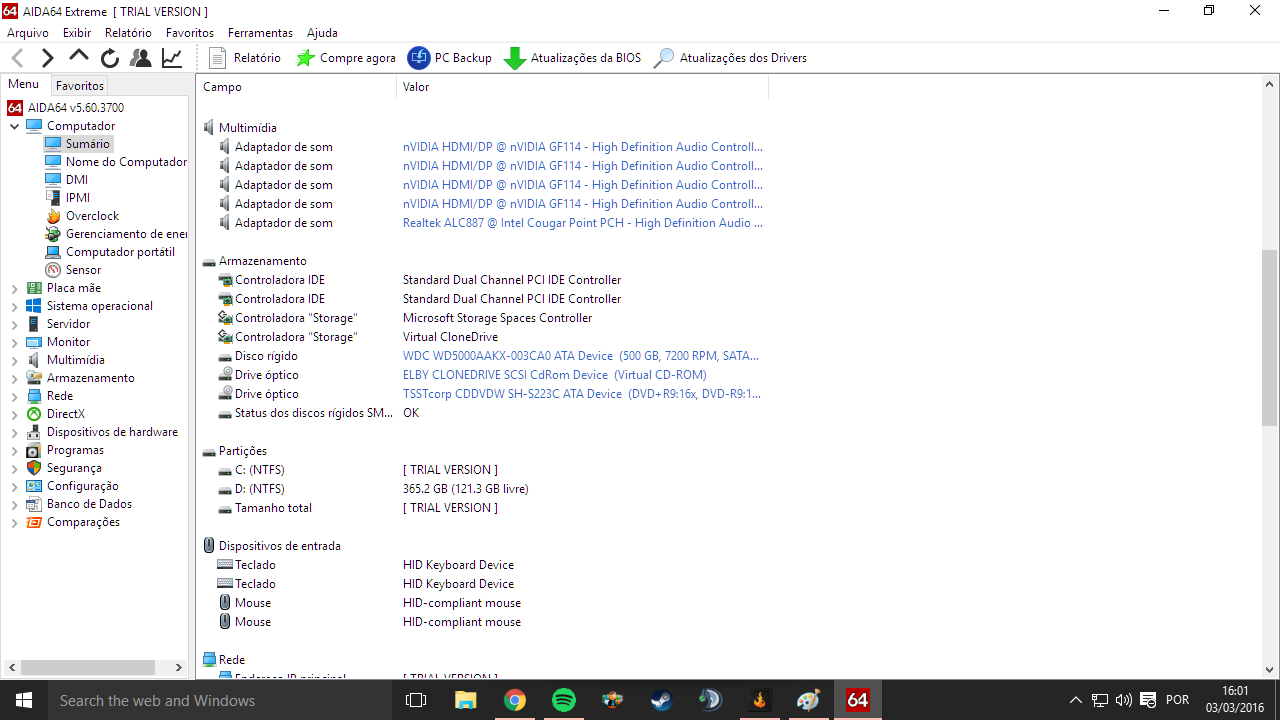Click the Valor column header

click(x=582, y=87)
